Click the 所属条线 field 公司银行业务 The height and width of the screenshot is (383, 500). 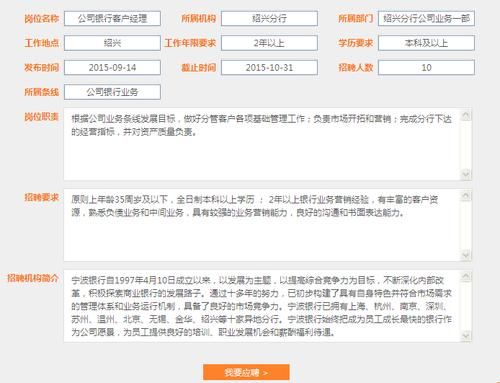pos(112,92)
